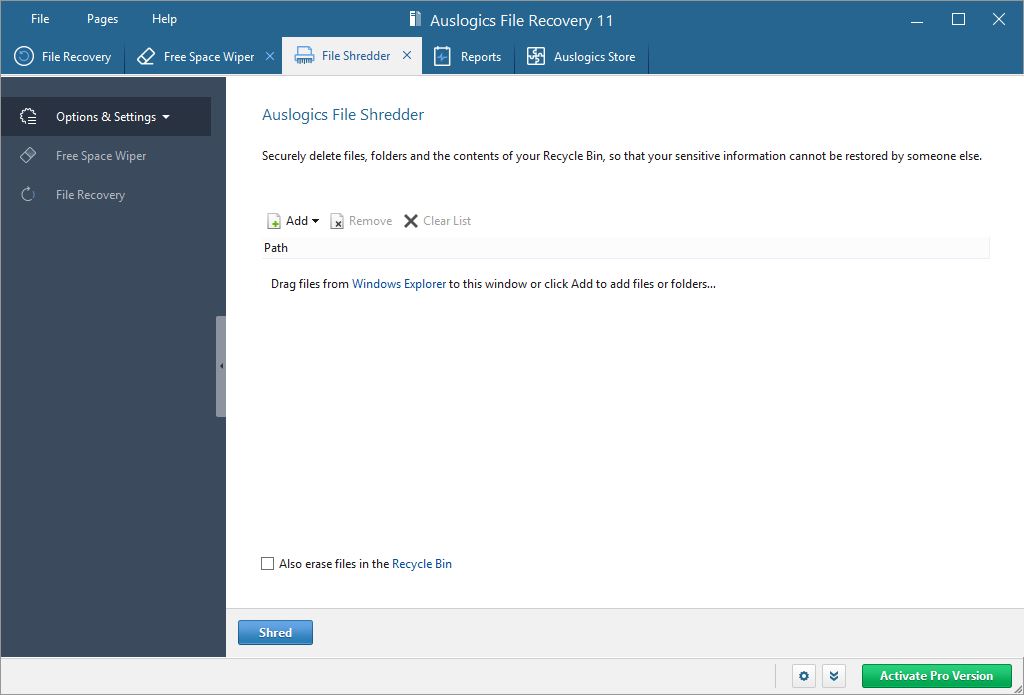1024x695 pixels.
Task: Click the Clear List X icon
Action: [411, 221]
